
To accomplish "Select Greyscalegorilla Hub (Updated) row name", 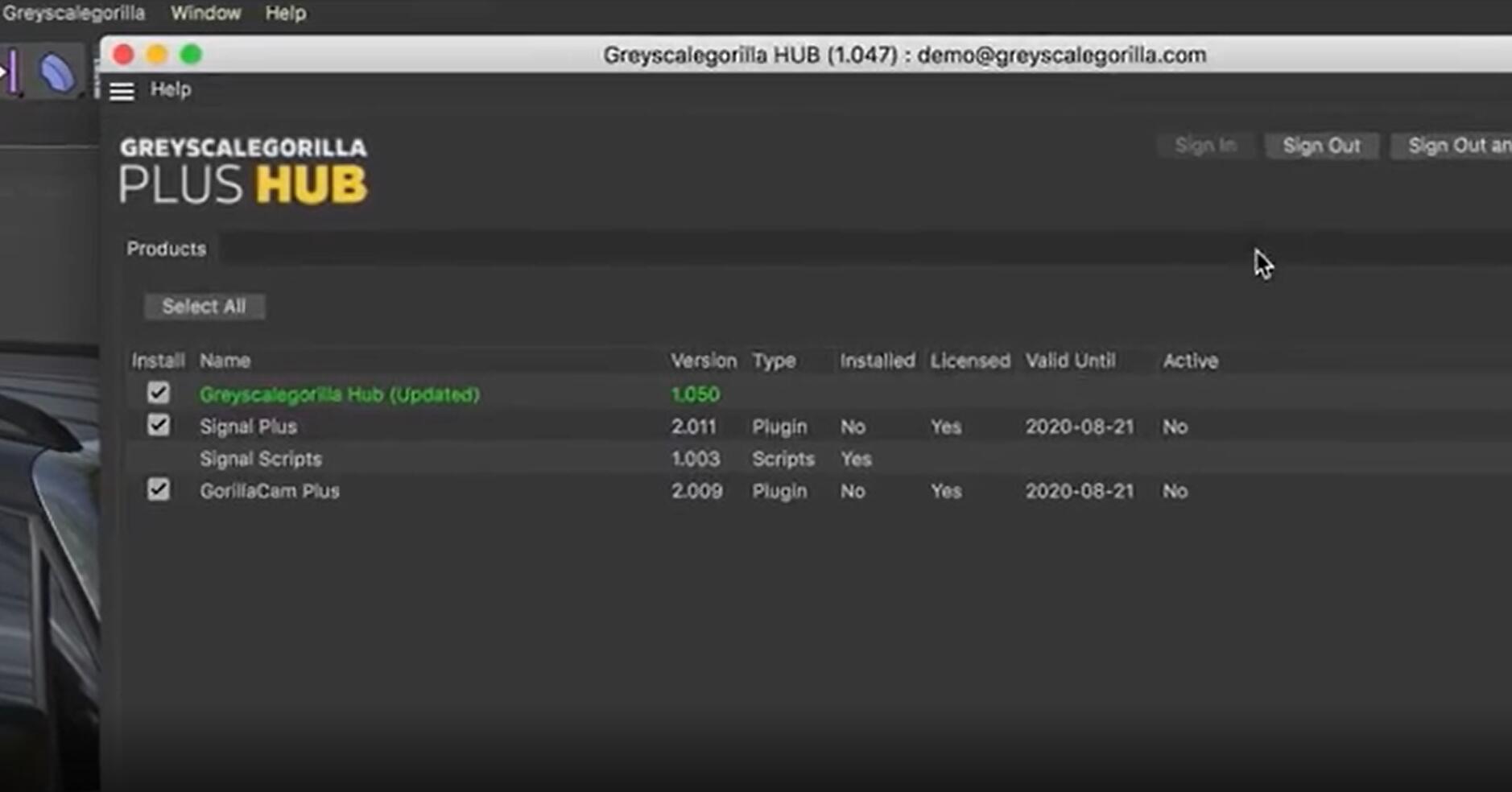I will click(x=339, y=394).
